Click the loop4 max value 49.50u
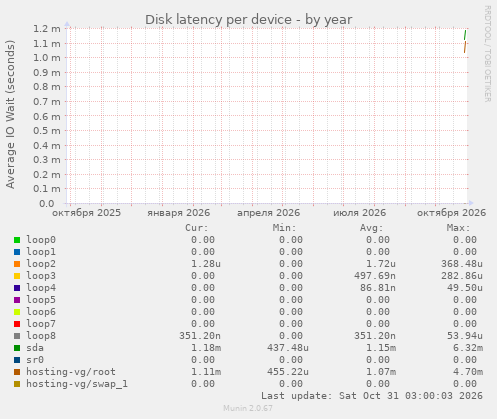 coord(465,288)
